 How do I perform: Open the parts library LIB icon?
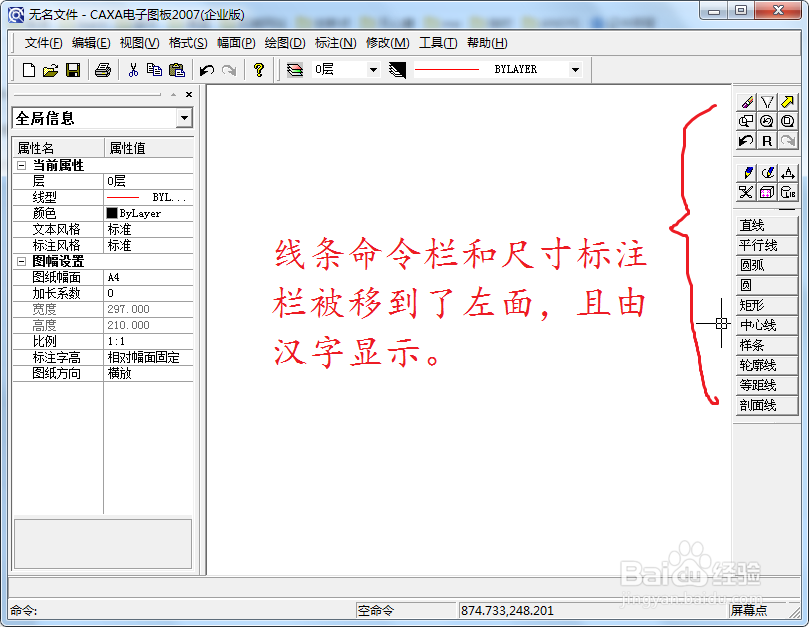pyautogui.click(x=787, y=192)
